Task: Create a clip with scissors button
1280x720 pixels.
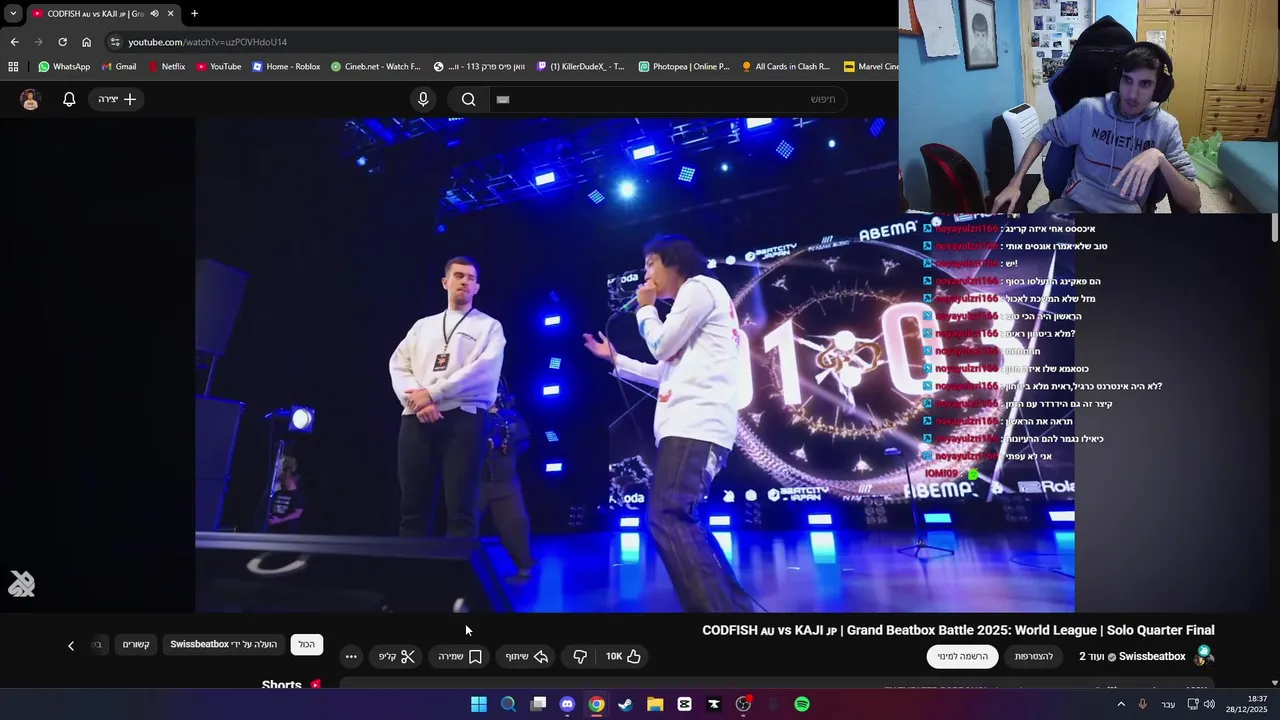Action: pyautogui.click(x=397, y=656)
